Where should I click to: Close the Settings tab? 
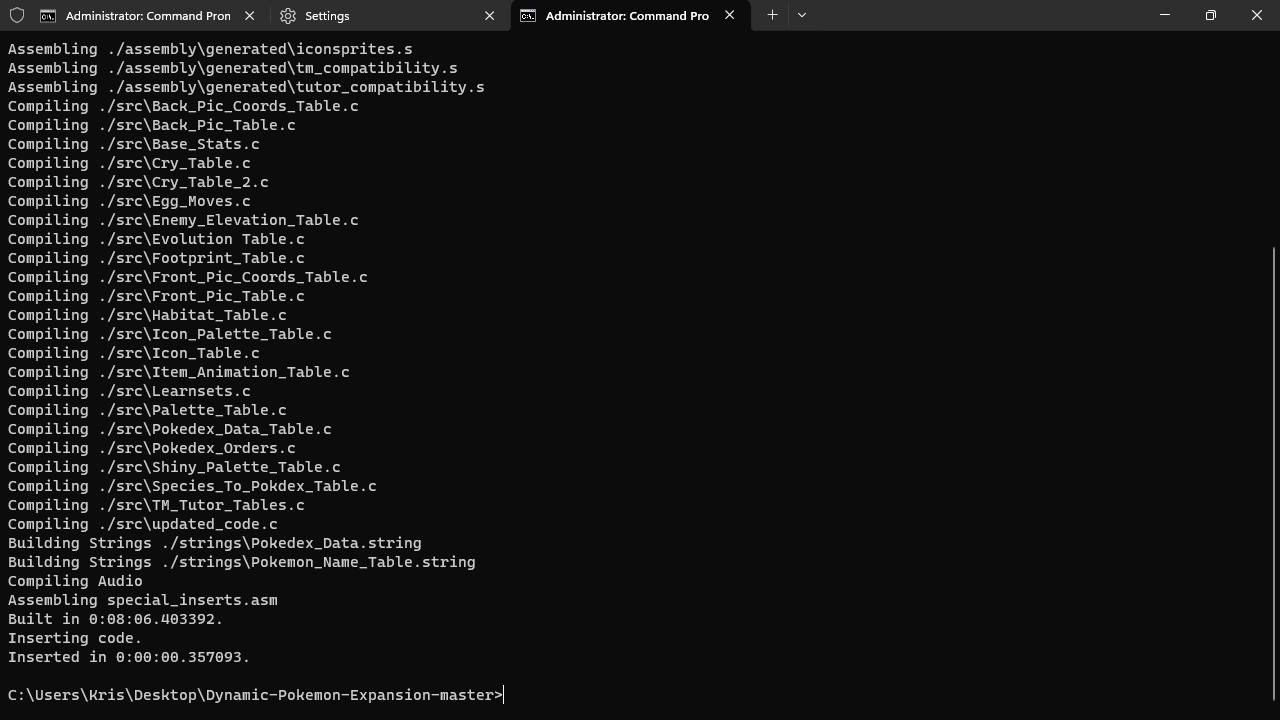pyautogui.click(x=489, y=16)
